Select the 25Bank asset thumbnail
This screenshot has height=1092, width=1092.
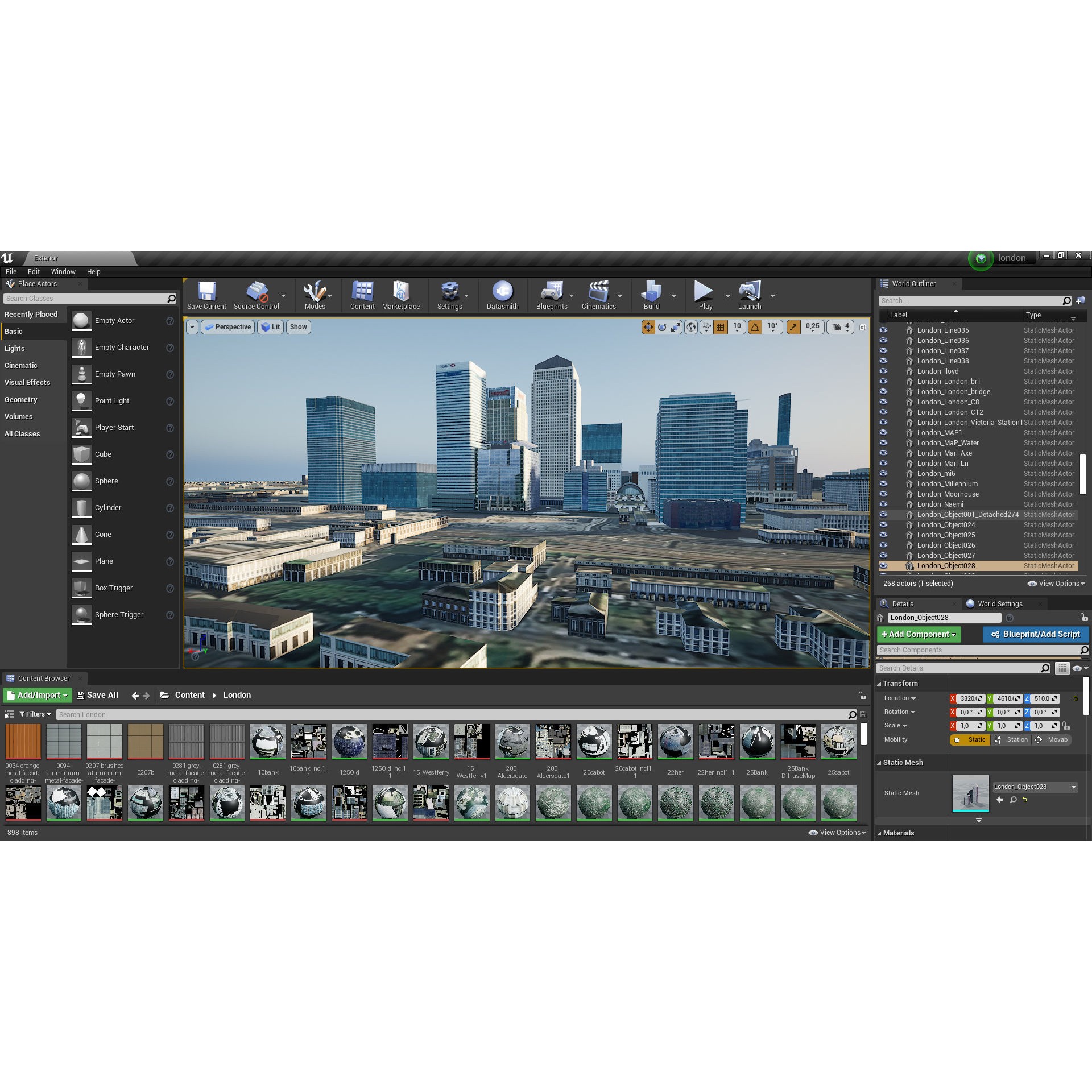(757, 742)
